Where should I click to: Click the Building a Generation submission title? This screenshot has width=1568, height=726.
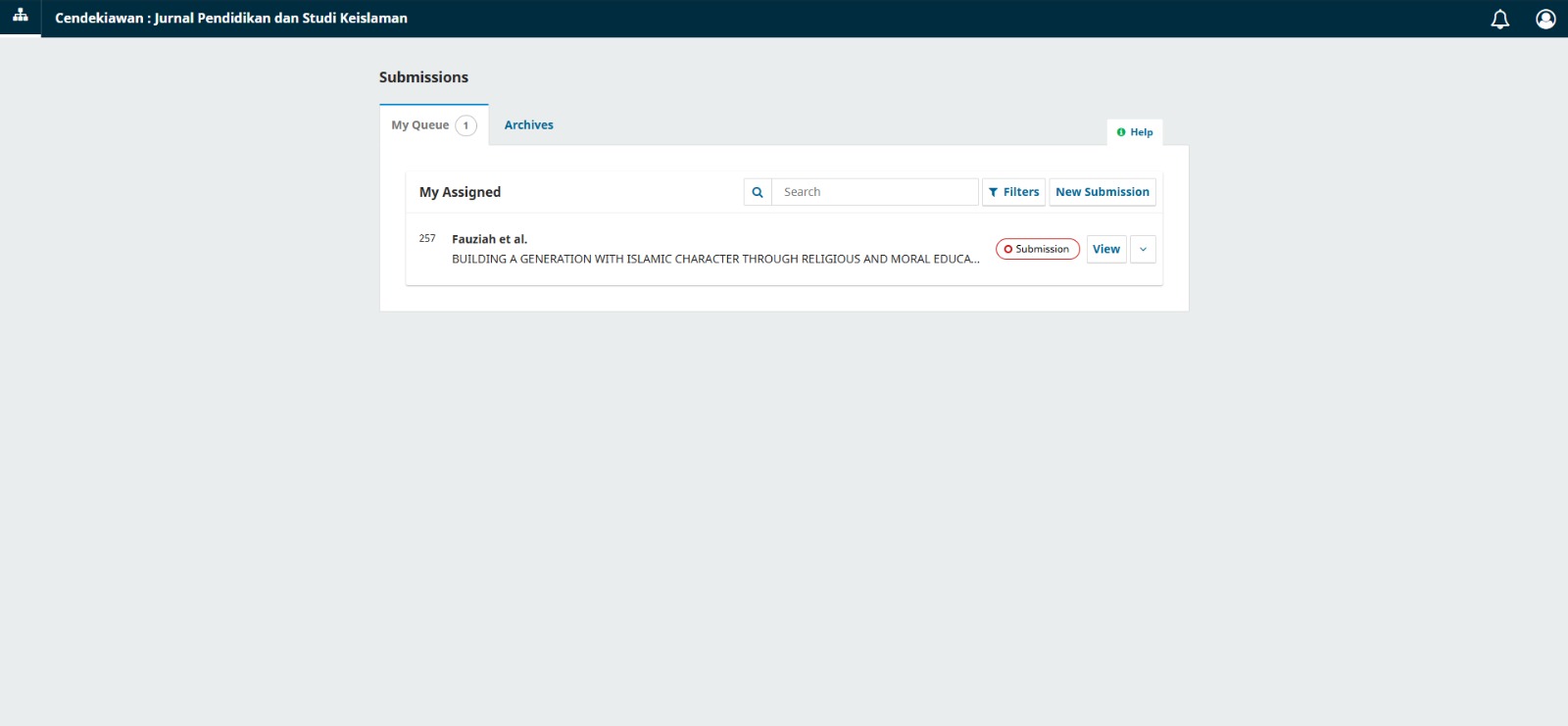point(714,260)
